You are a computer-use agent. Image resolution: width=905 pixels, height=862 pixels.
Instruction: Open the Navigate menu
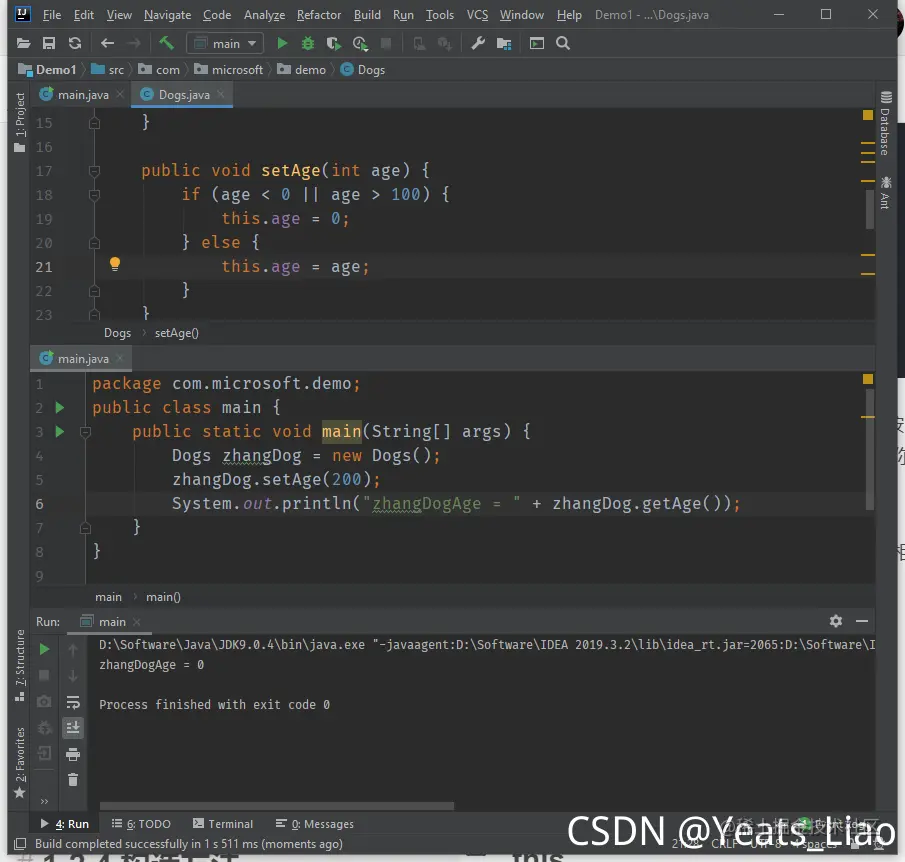pyautogui.click(x=167, y=15)
